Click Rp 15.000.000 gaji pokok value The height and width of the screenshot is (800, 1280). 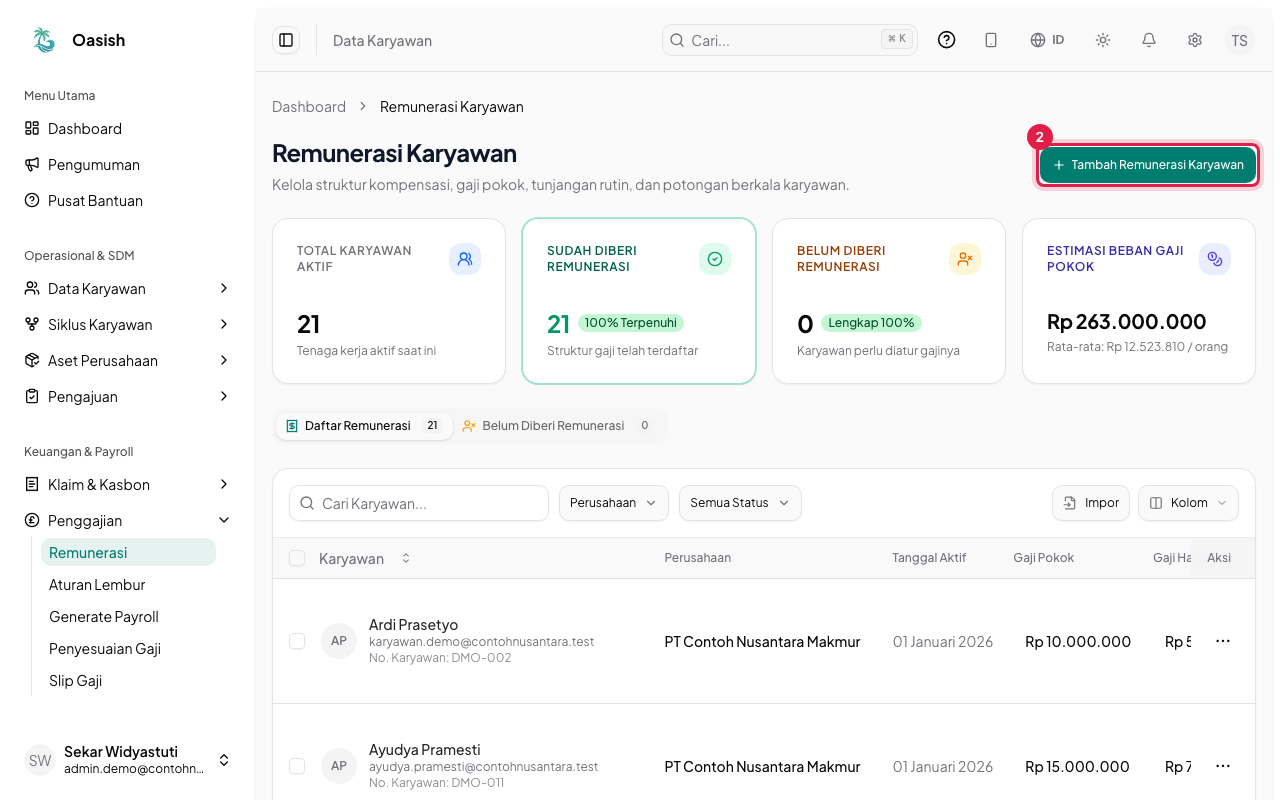tap(1077, 767)
